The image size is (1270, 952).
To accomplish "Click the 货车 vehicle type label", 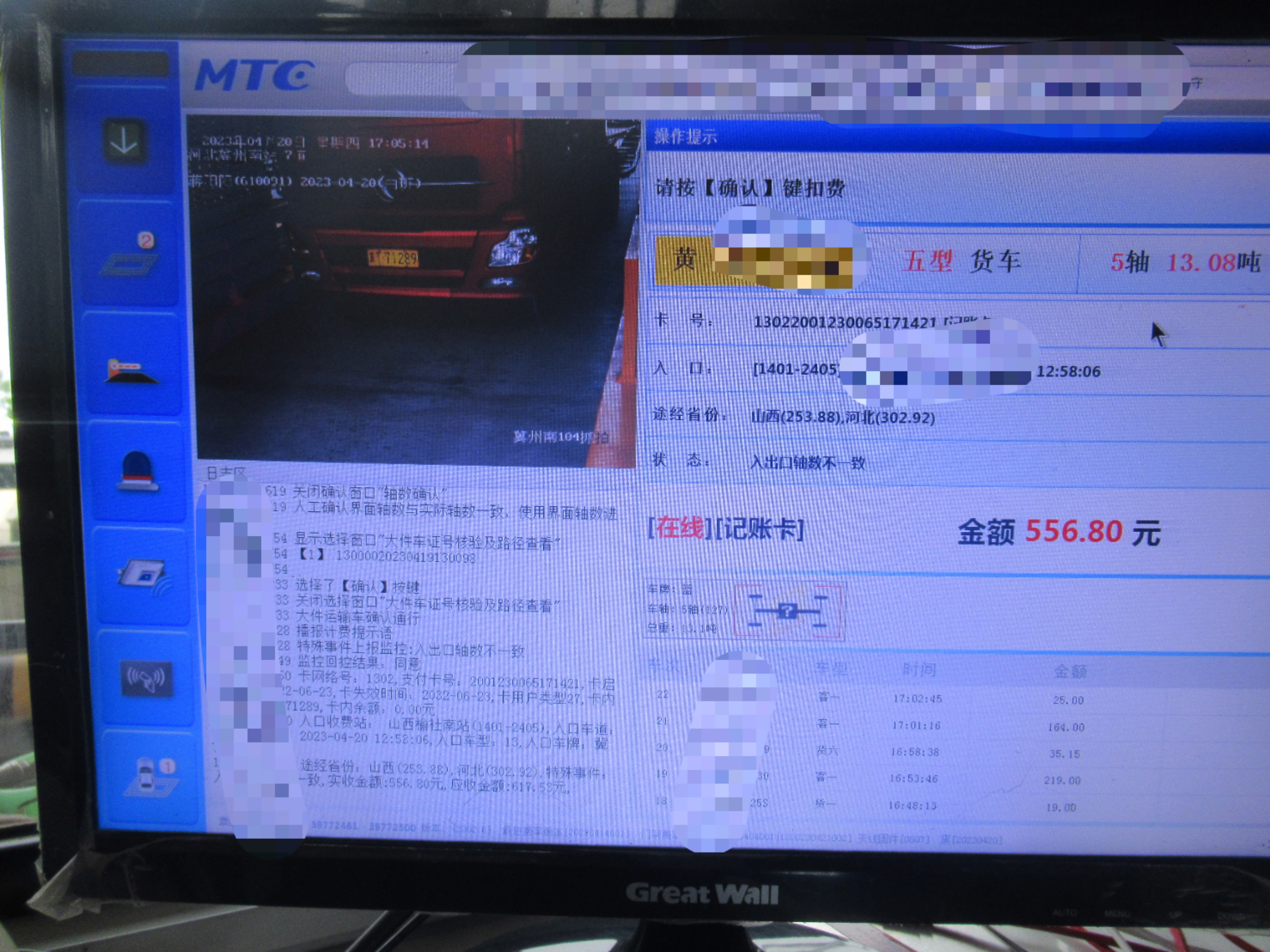I will 995,261.
